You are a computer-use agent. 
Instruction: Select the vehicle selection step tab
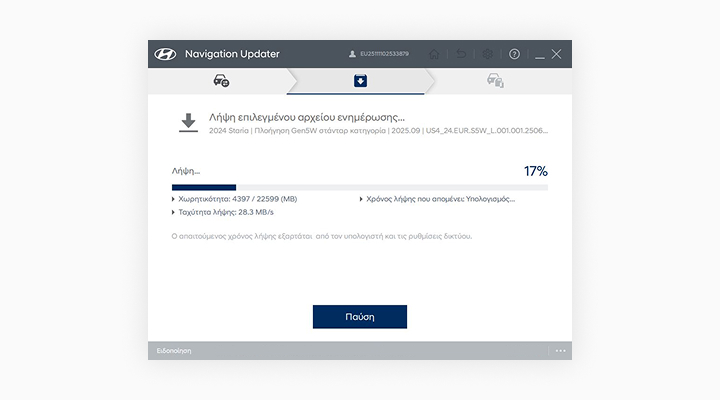[x=221, y=81]
